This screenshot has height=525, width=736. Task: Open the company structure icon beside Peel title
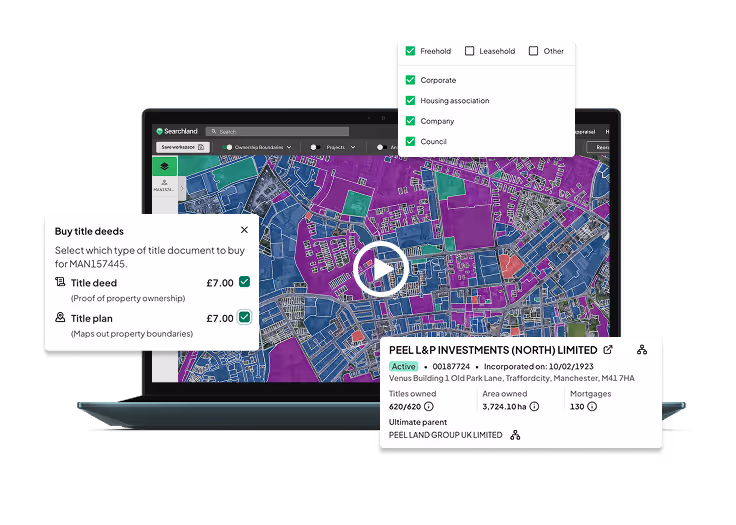pos(642,350)
